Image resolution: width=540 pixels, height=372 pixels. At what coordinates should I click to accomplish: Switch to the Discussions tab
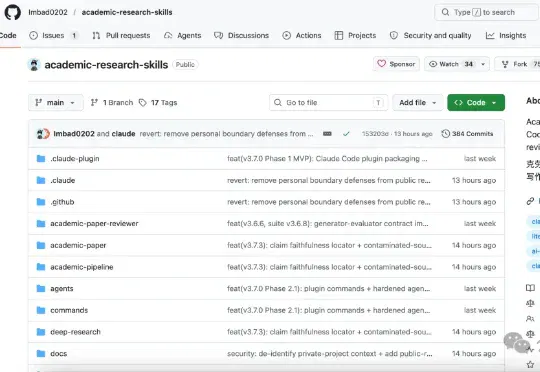tap(241, 35)
